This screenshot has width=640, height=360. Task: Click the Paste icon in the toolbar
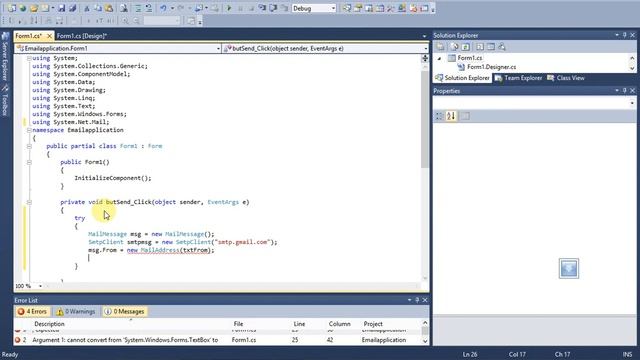pos(109,8)
